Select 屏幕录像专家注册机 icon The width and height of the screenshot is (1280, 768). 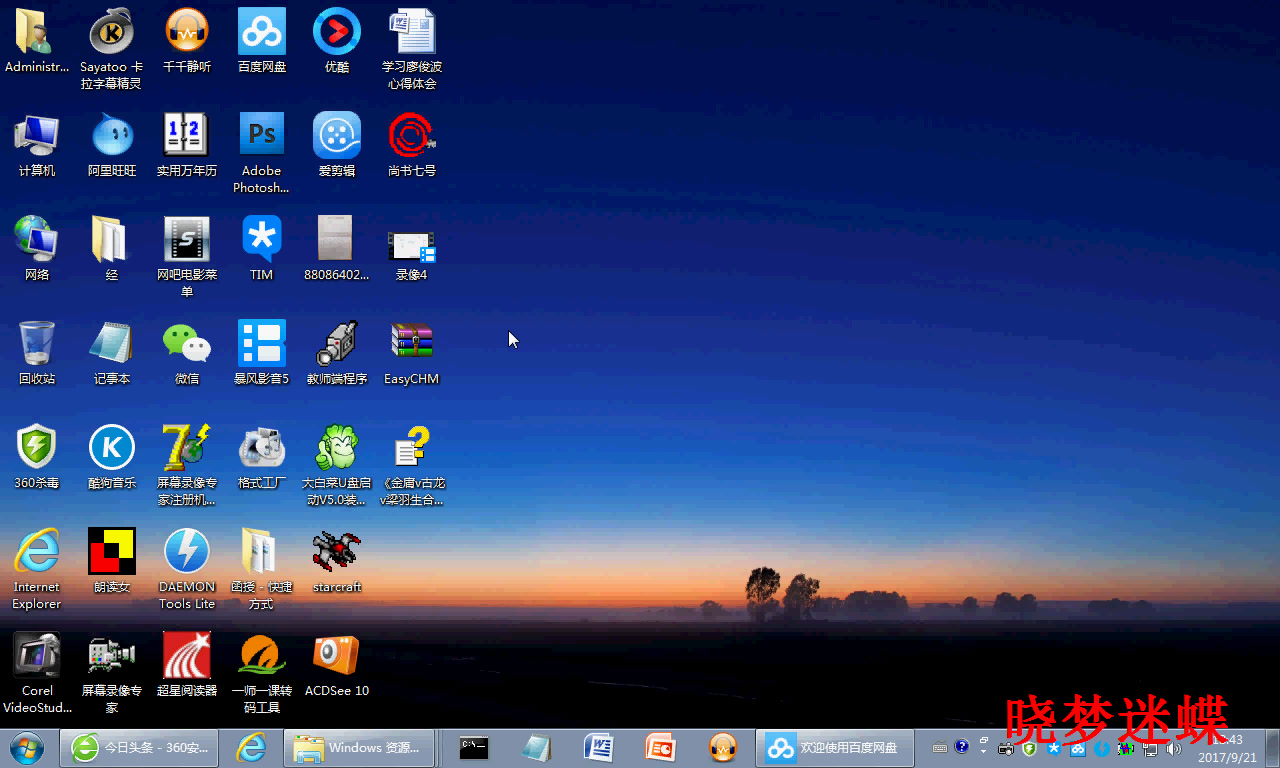pyautogui.click(x=187, y=465)
